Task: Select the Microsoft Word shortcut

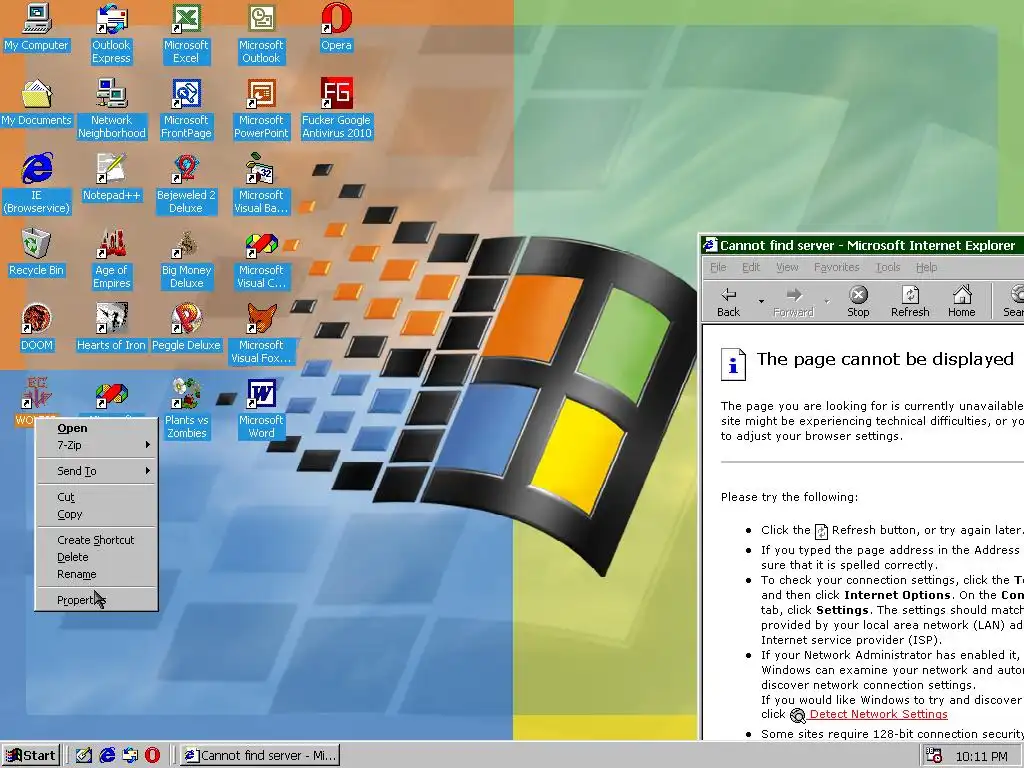Action: click(x=261, y=409)
